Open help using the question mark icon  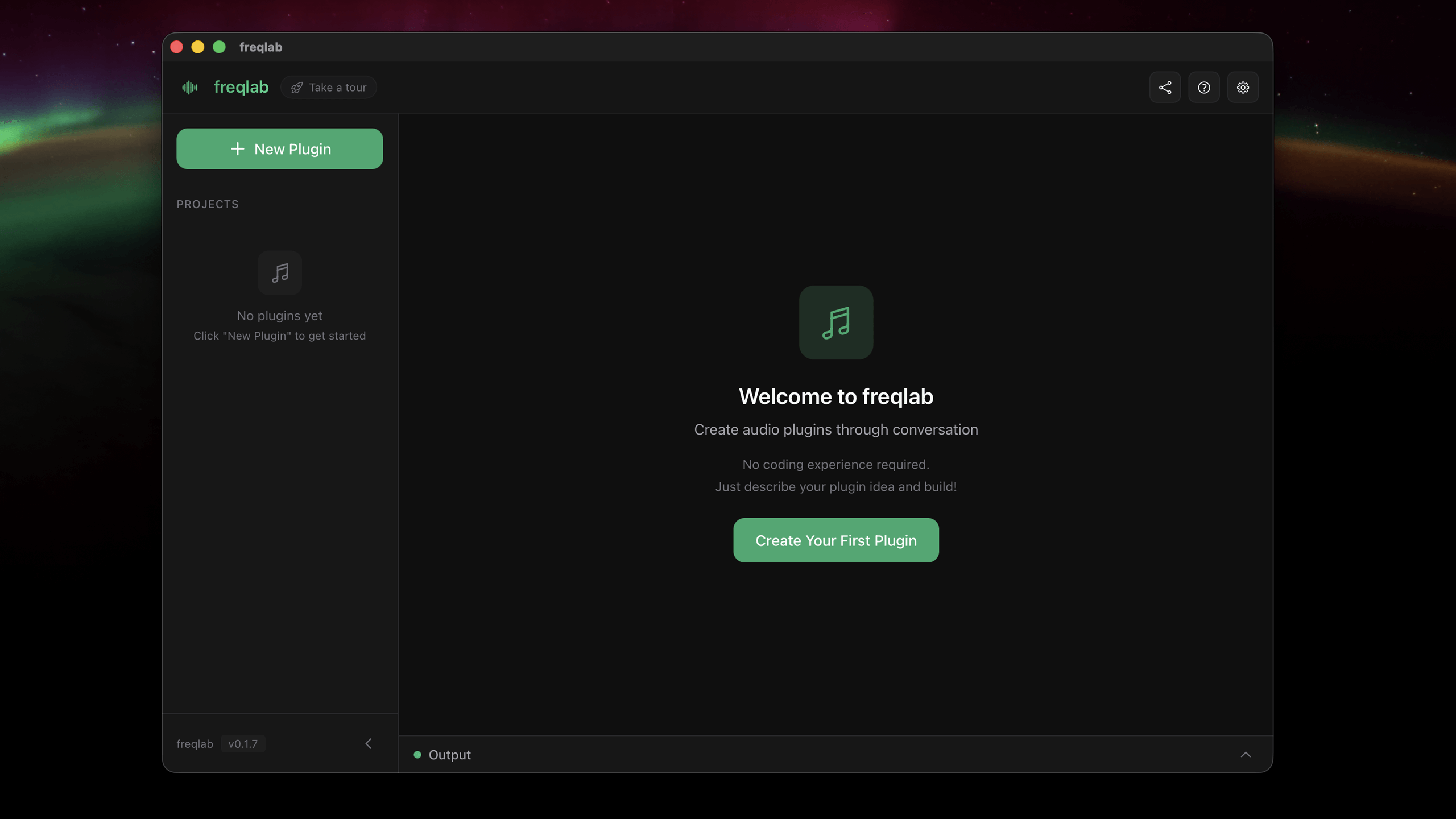[1204, 87]
